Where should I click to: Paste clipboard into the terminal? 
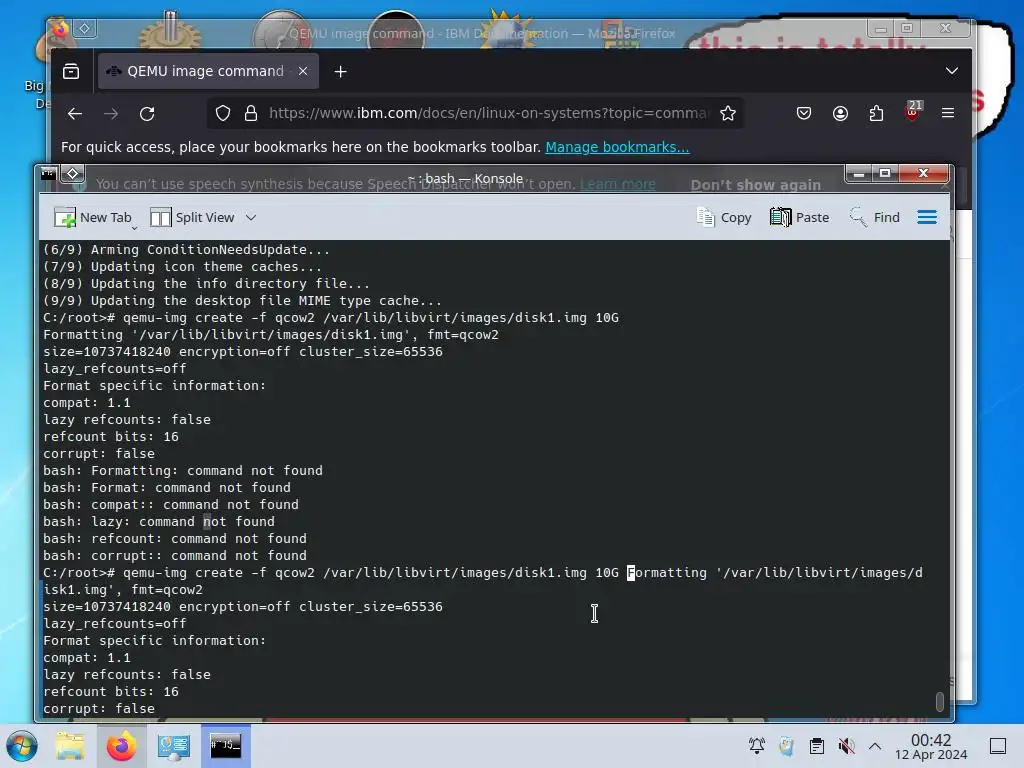pos(799,217)
